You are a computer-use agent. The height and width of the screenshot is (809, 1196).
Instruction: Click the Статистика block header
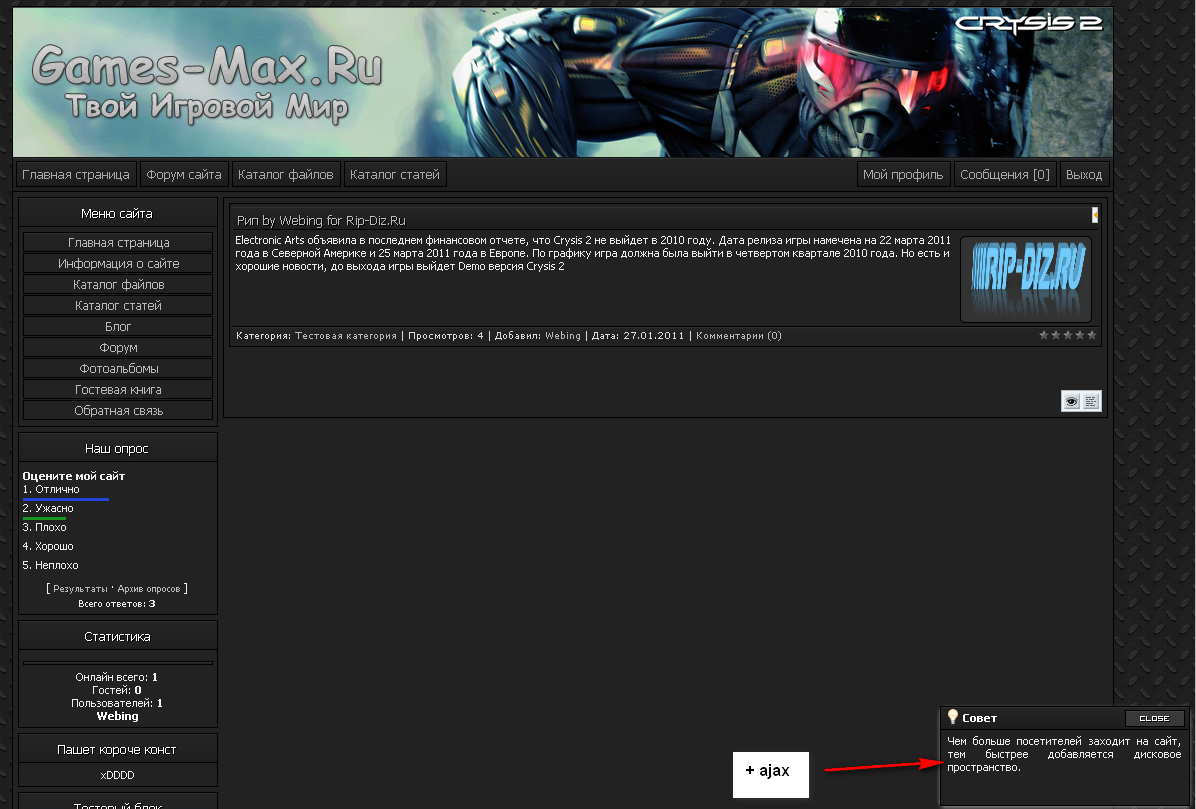tap(117, 637)
